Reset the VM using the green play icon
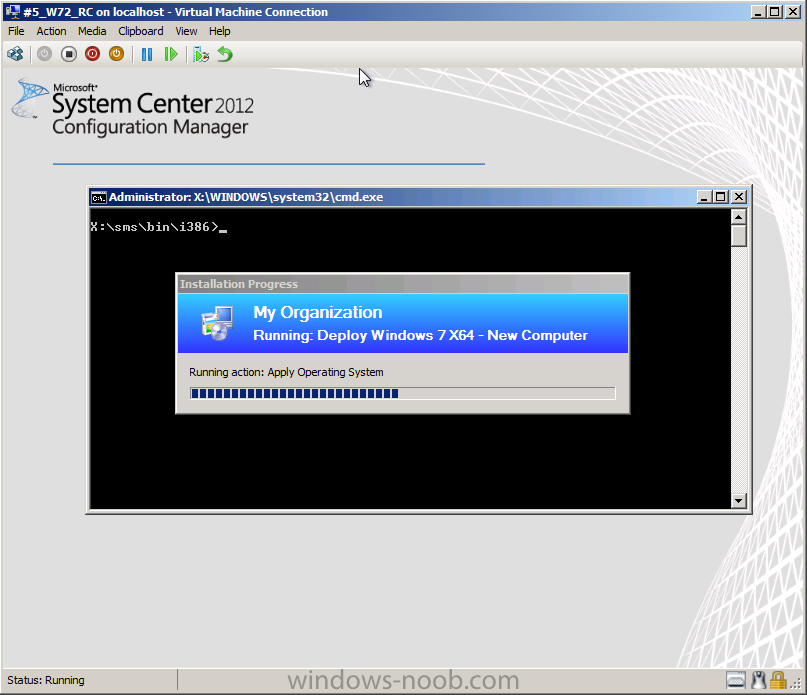This screenshot has height=695, width=807. coord(170,54)
